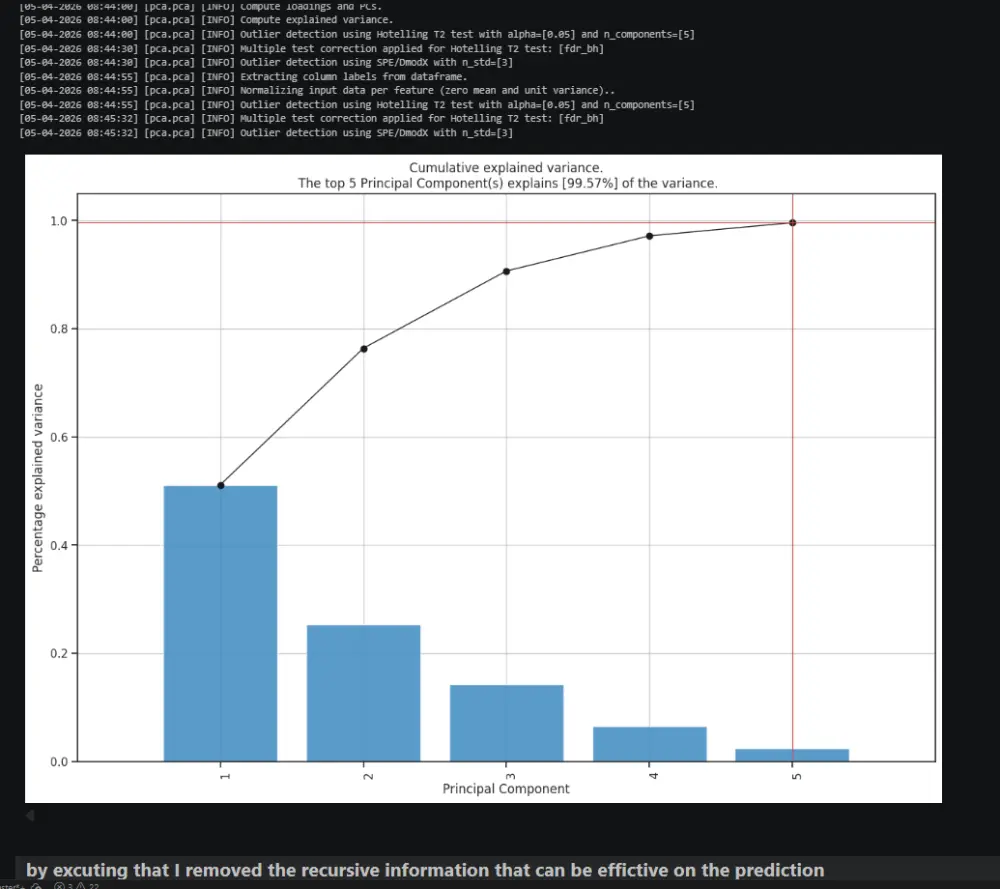Image resolution: width=1000 pixels, height=889 pixels.
Task: Click the blue bar for principal component 3
Action: [x=506, y=723]
